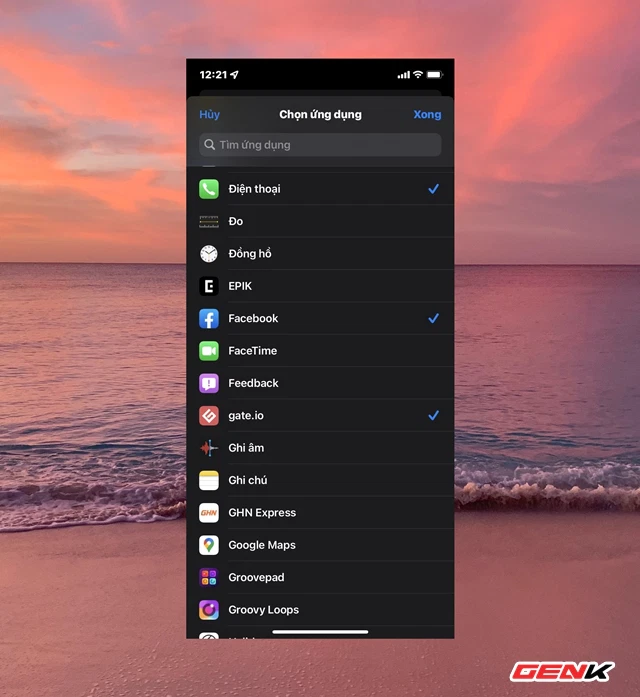Uncheck the Facebook checkmark
640x697 pixels.
tap(433, 318)
